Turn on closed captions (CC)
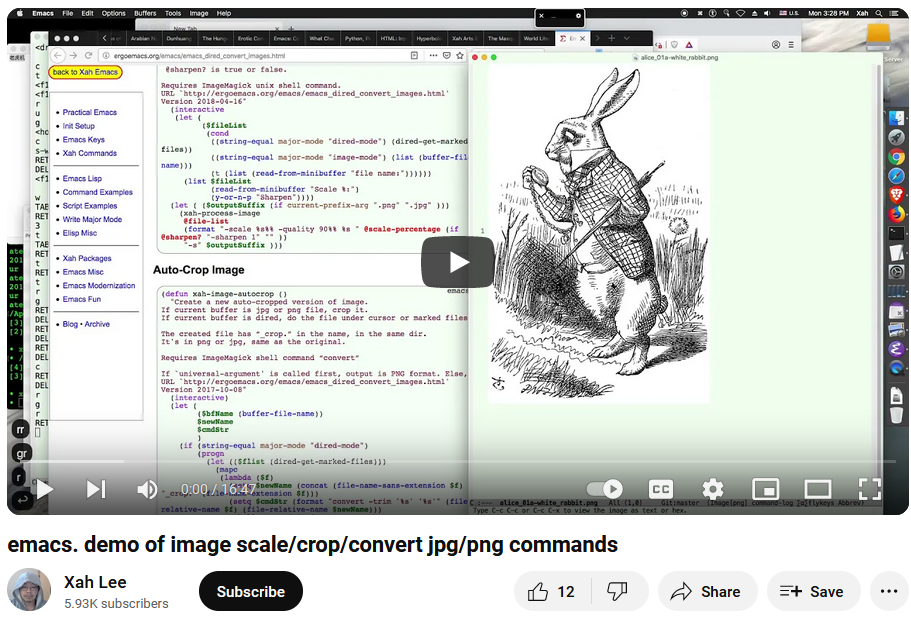Image resolution: width=911 pixels, height=625 pixels. click(x=661, y=489)
